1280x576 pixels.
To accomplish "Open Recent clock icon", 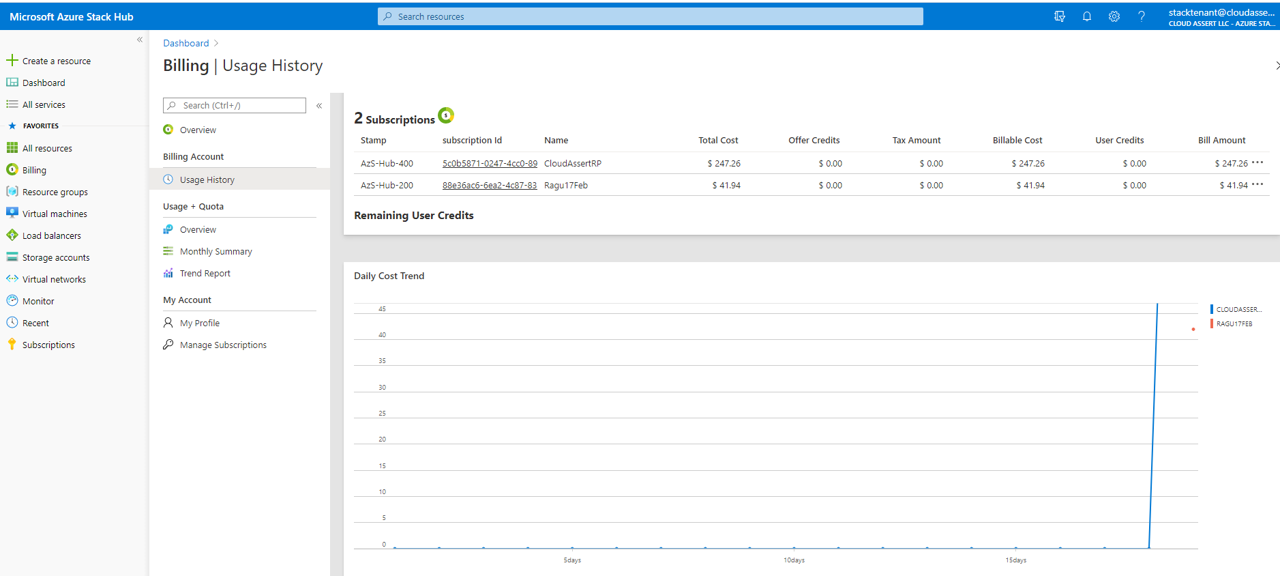I will 12,323.
